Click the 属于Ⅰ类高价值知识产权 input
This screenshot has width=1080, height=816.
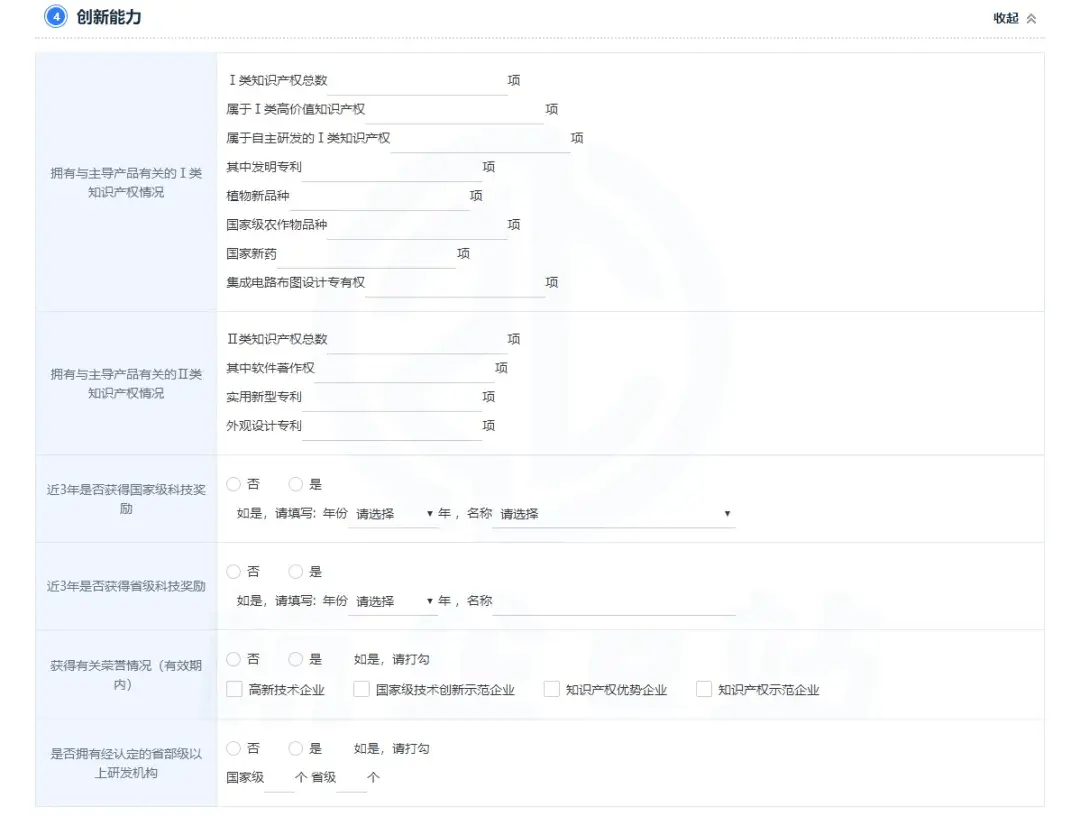pyautogui.click(x=455, y=110)
